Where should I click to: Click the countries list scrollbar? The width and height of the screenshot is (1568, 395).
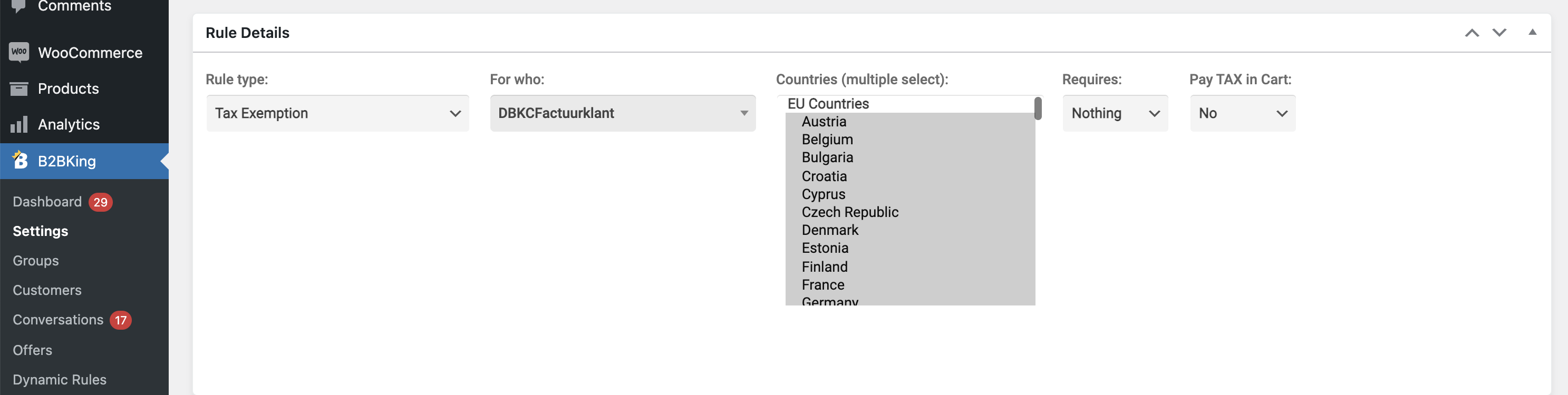1037,109
